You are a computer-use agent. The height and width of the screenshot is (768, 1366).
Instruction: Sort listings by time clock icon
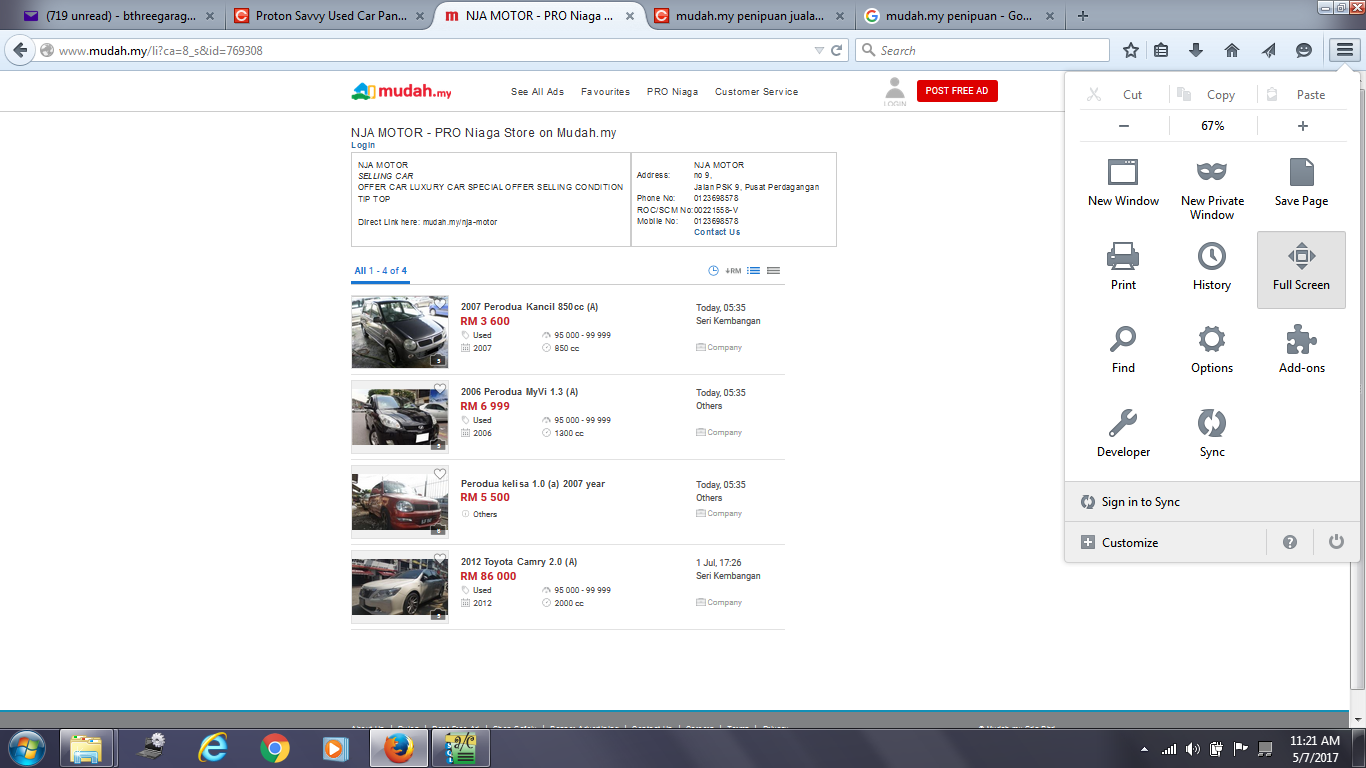click(713, 271)
